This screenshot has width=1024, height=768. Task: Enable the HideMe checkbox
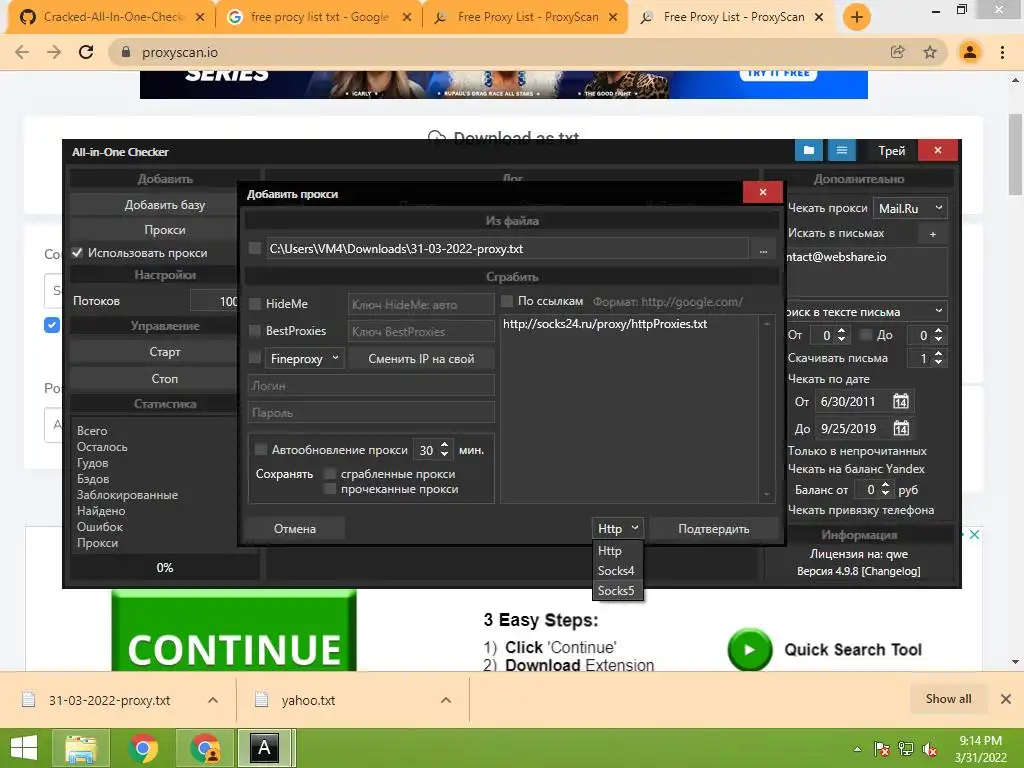(255, 304)
